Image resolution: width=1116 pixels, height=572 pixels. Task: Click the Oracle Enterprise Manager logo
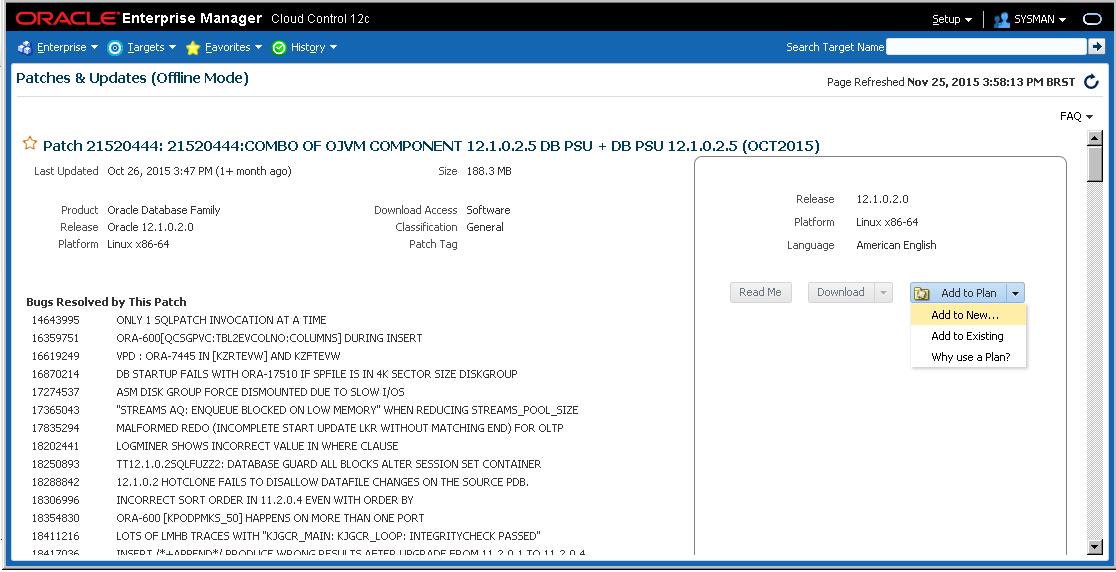[x=139, y=18]
